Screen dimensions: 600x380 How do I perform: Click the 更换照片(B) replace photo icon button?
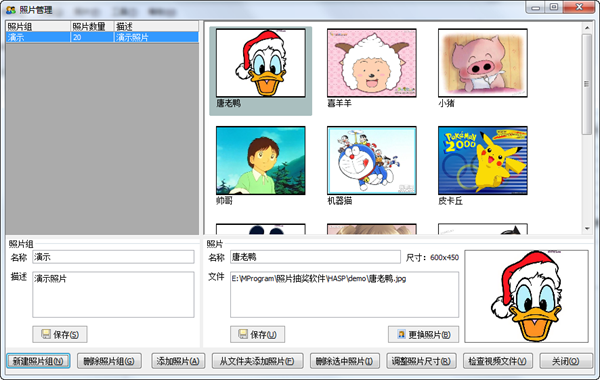tap(401, 334)
